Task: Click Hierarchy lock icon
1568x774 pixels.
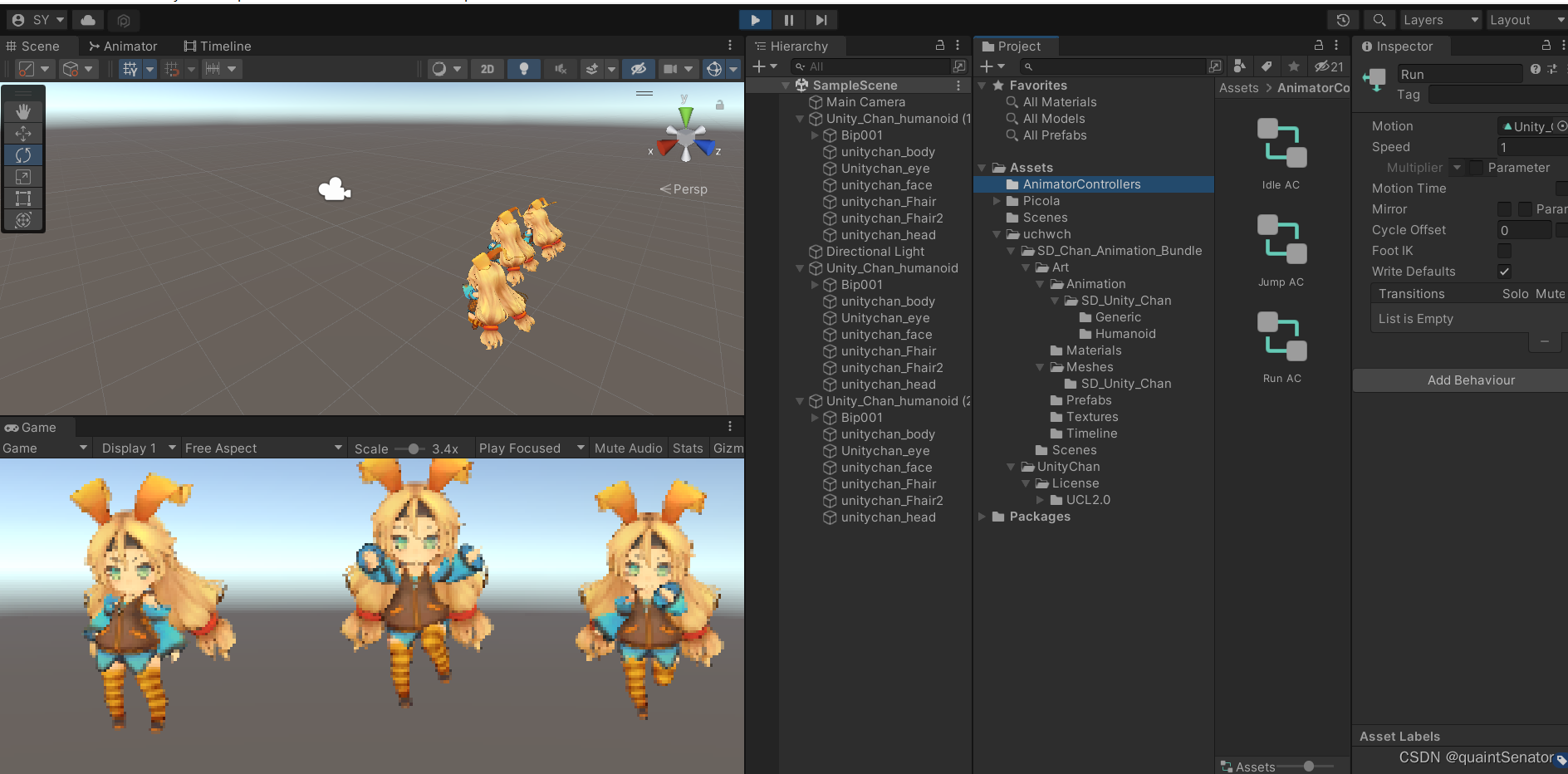Action: (940, 46)
